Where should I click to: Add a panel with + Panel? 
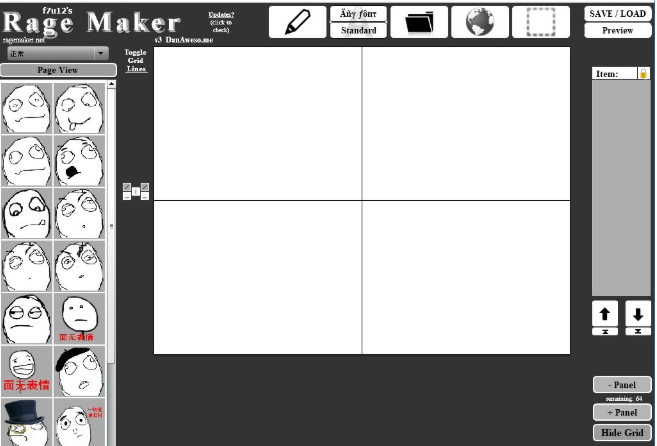[x=622, y=412]
